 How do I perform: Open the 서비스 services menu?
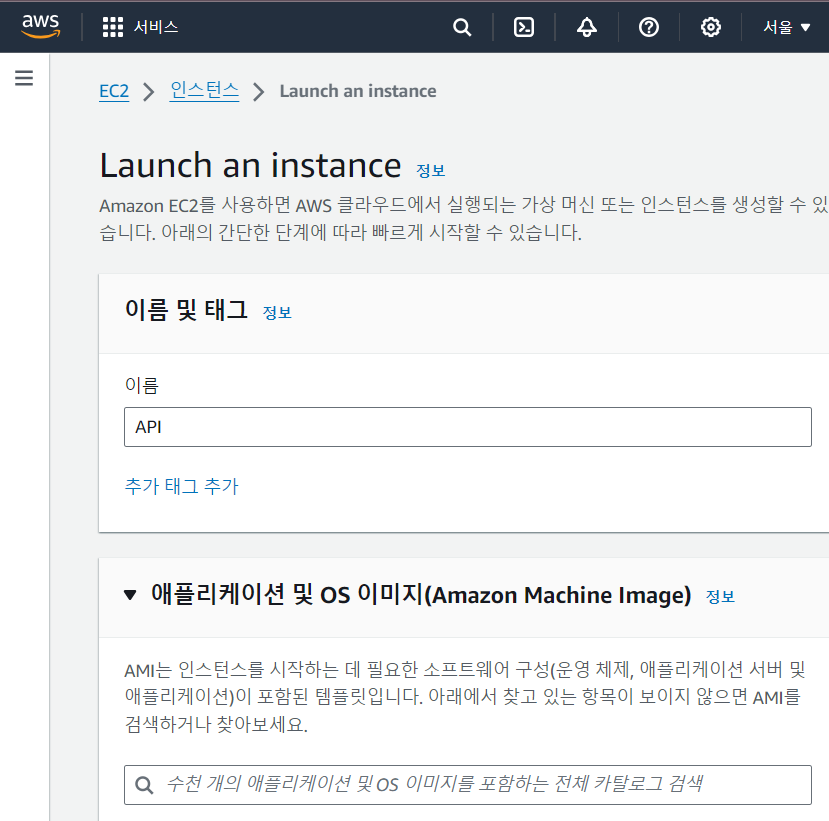tap(156, 27)
